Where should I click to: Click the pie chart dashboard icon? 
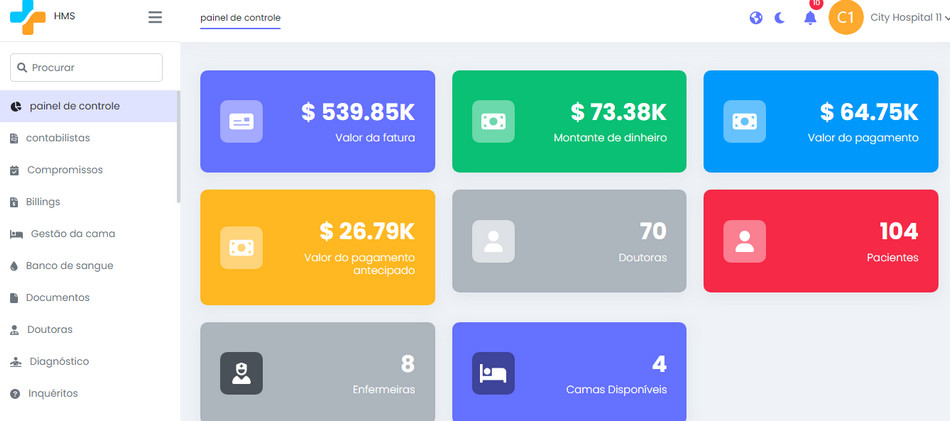pos(16,107)
